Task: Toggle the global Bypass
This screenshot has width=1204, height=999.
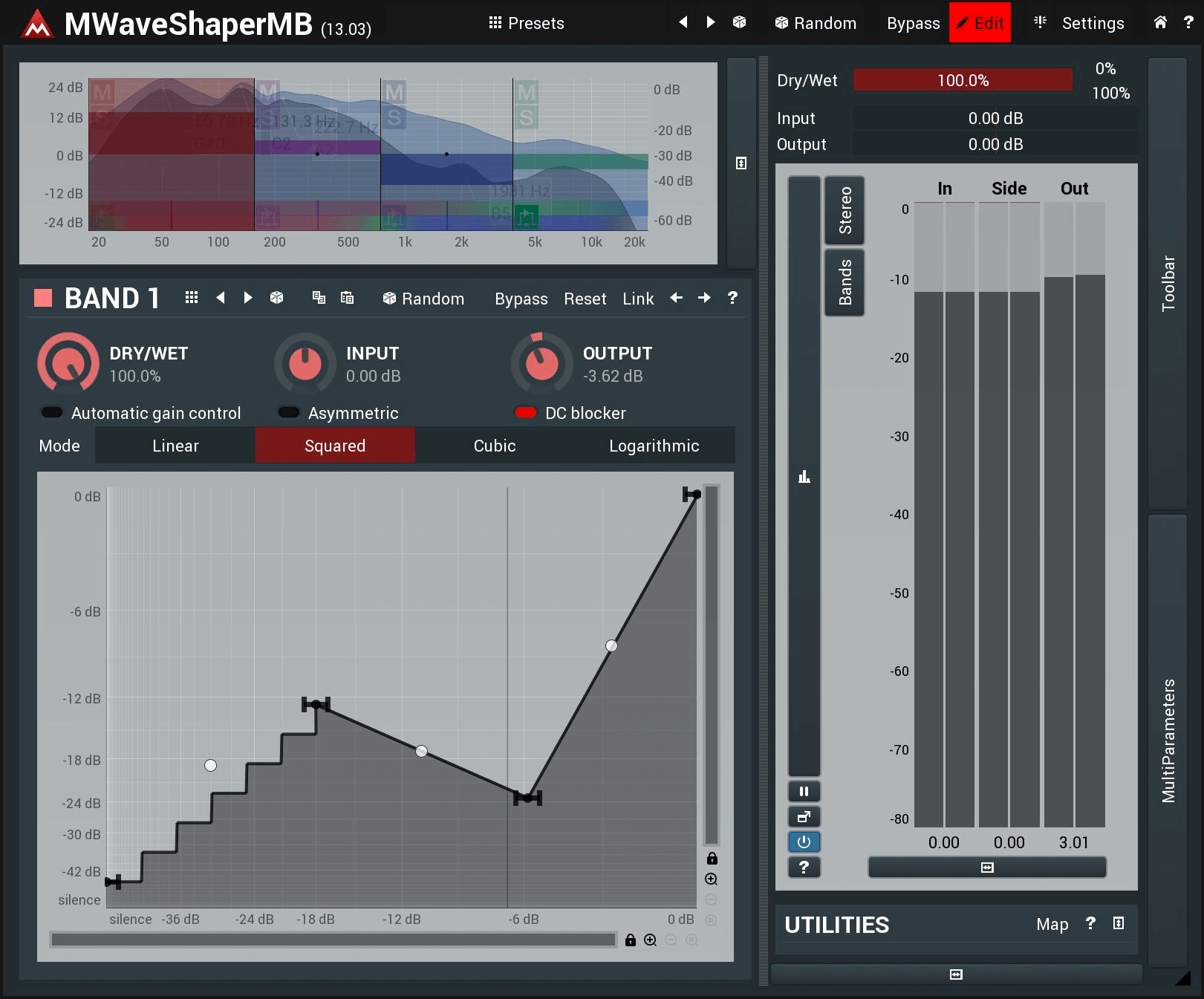Action: (x=913, y=23)
